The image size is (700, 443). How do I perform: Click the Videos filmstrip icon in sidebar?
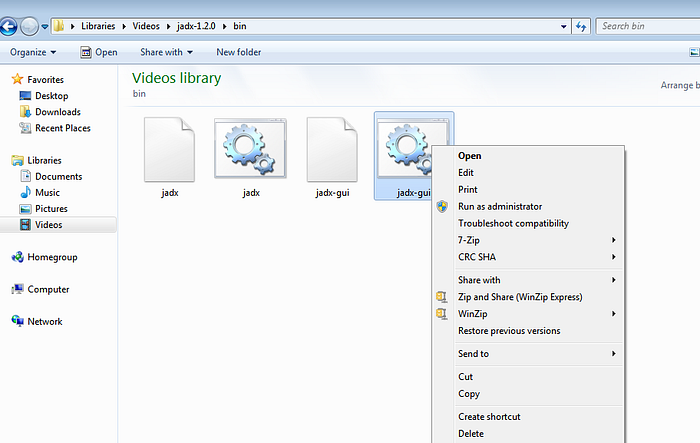pos(25,224)
